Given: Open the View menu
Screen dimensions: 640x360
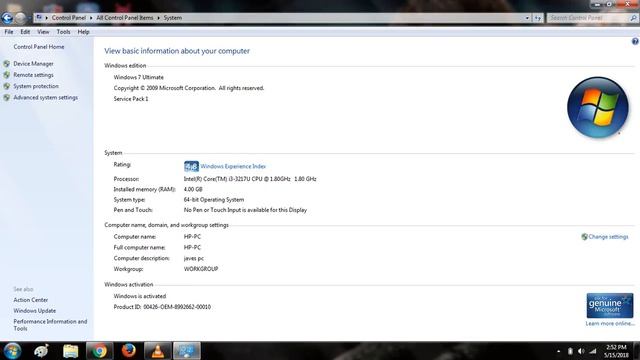Looking at the screenshot, I should pos(43,32).
